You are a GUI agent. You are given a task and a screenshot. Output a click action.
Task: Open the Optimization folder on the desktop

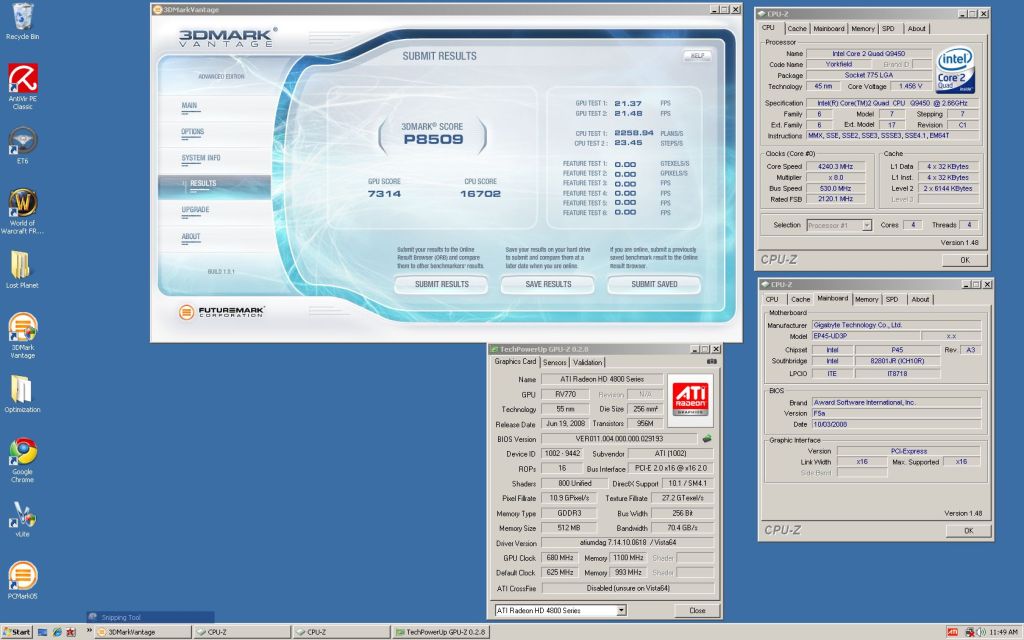(22, 394)
